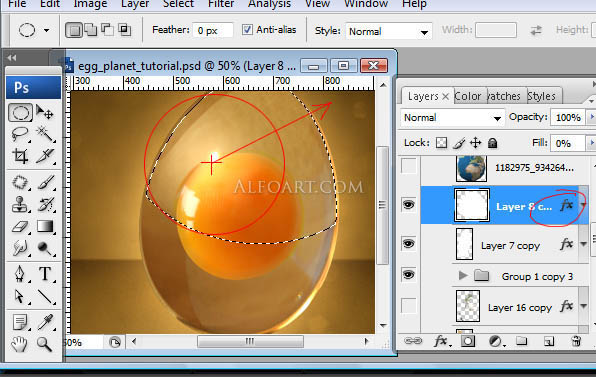The image size is (596, 377).
Task: Open the Image menu
Action: (x=90, y=4)
